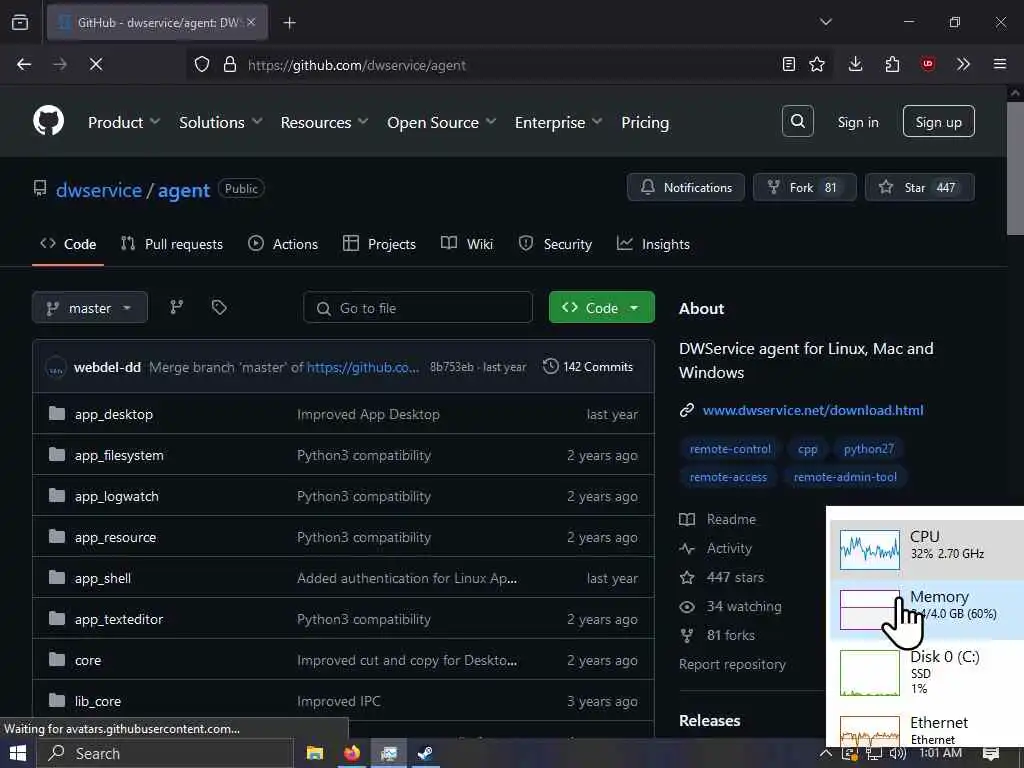
Task: Open the master branch dropdown
Action: point(89,308)
